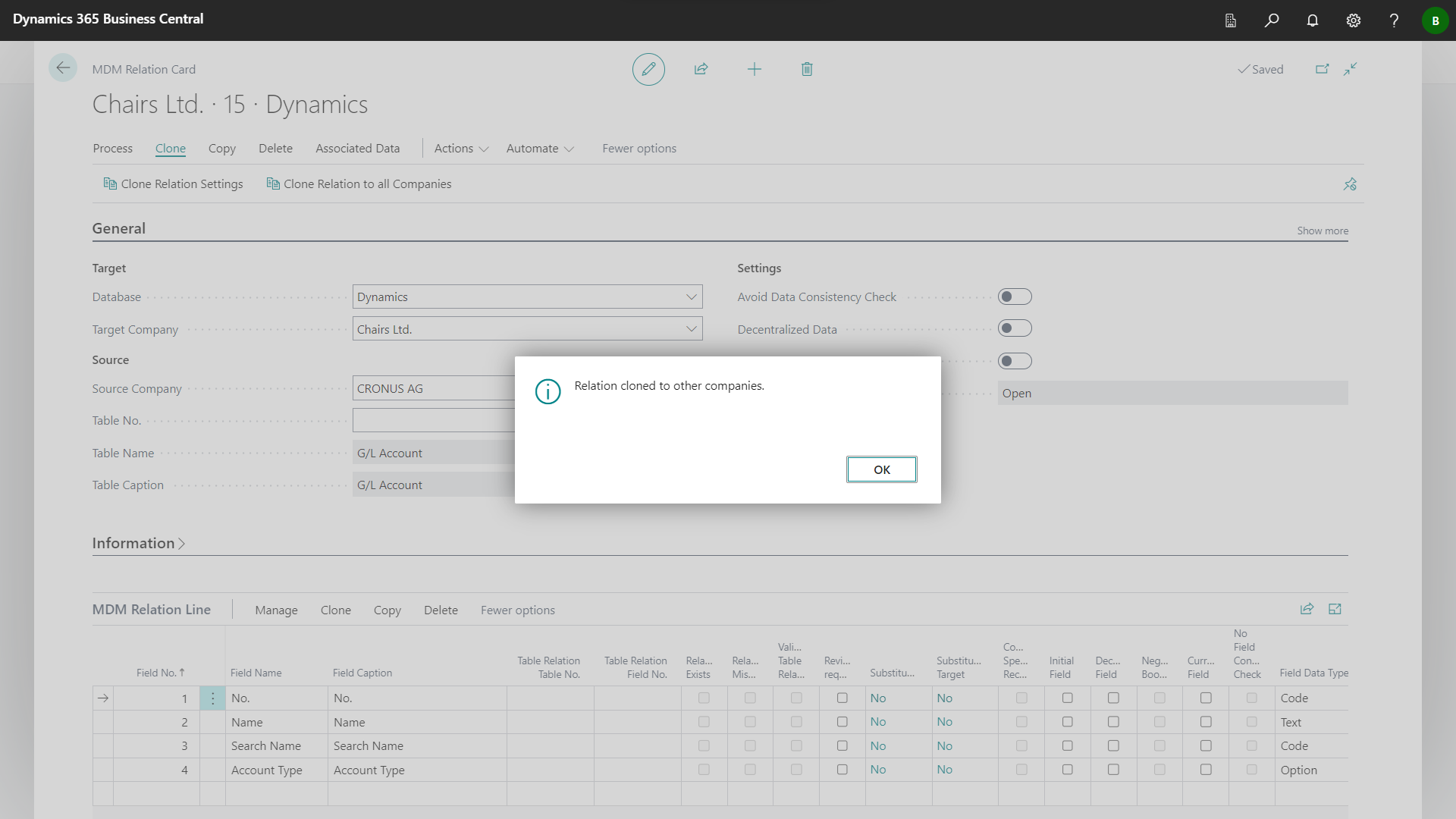The image size is (1456, 819).
Task: Open the Copy tab in the card action bar
Action: pos(221,149)
